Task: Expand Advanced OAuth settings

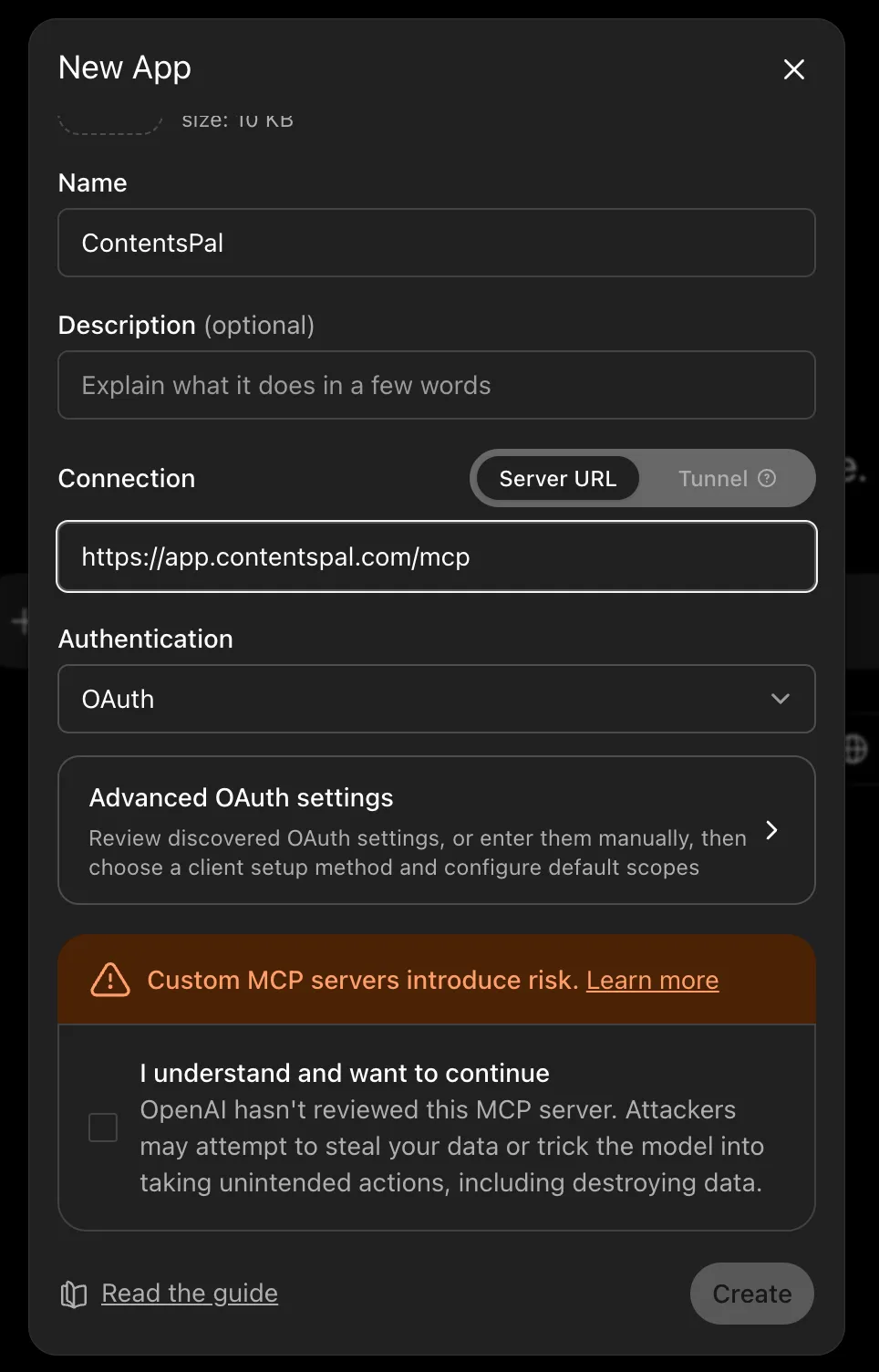Action: click(x=437, y=830)
